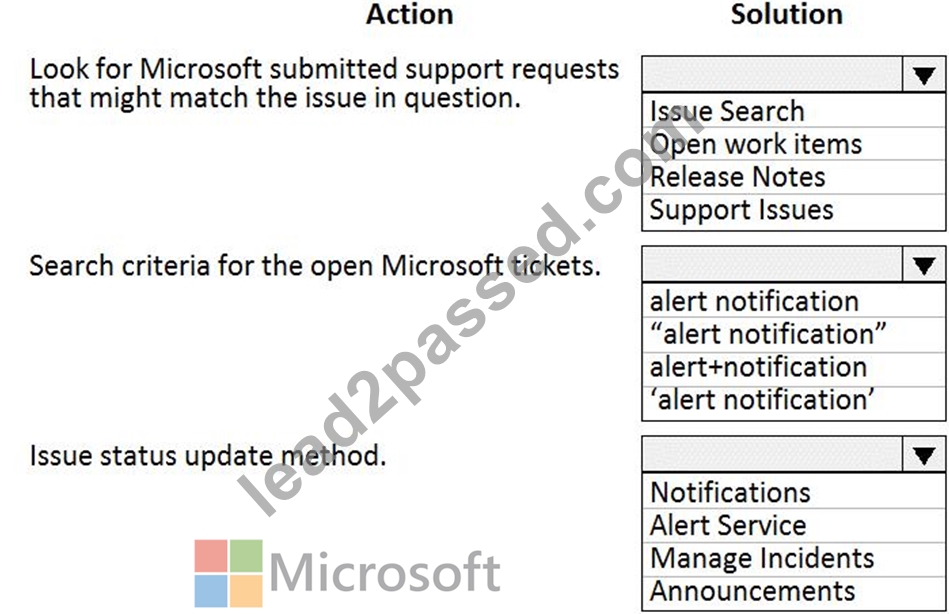
Task: Select the alert+notification option
Action: click(793, 367)
